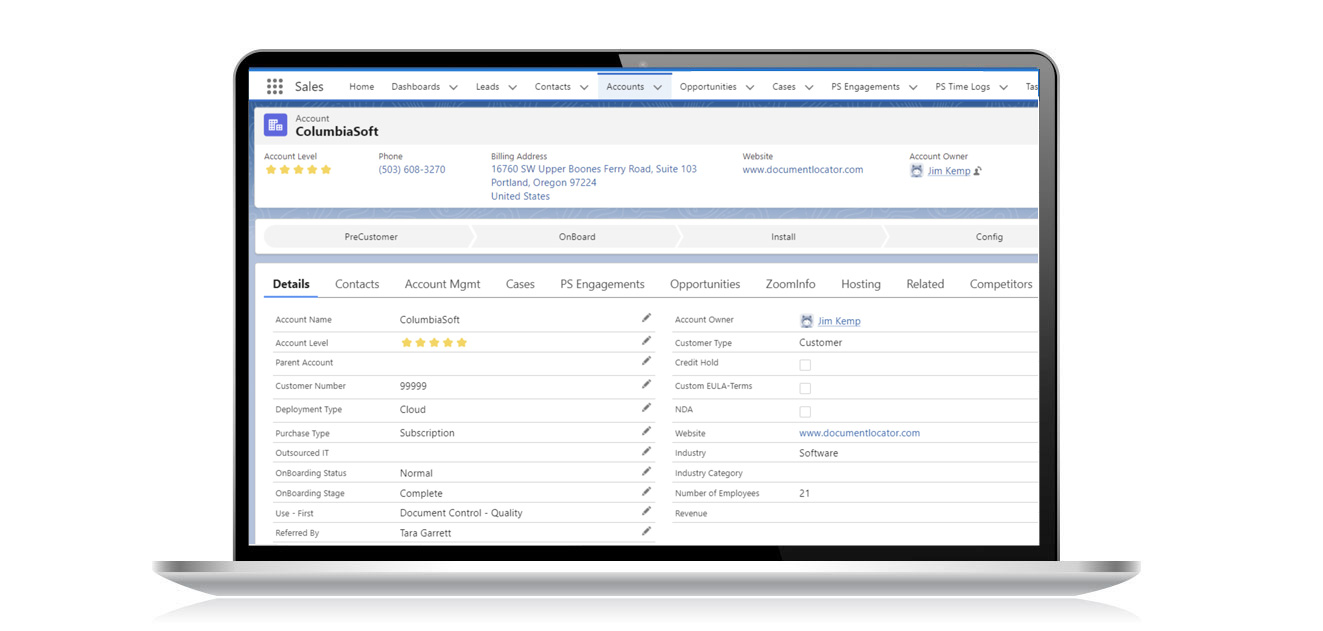Edit OnBoarding Status pencil icon

646,471
